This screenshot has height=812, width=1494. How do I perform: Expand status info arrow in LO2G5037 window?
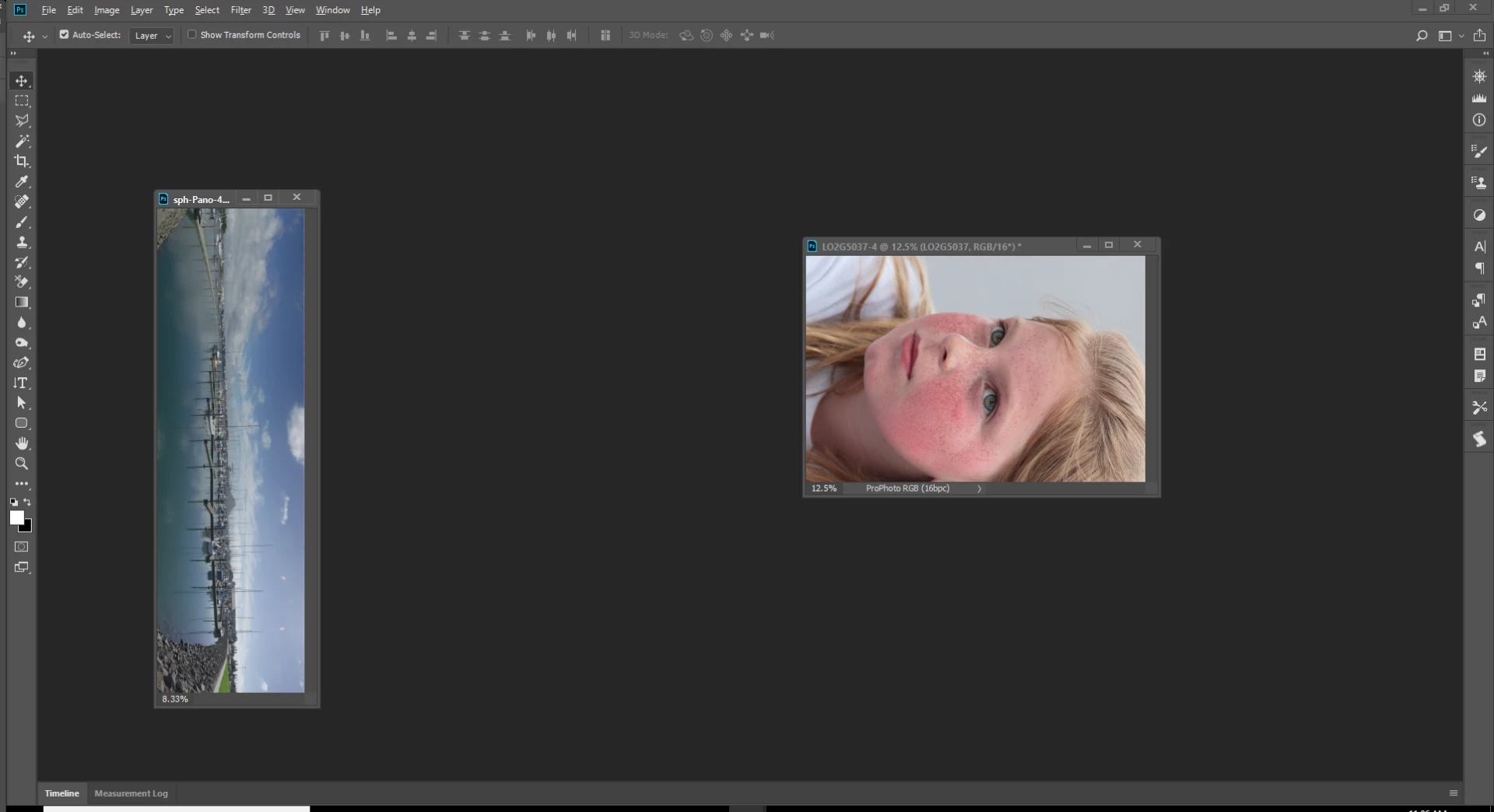pos(979,488)
